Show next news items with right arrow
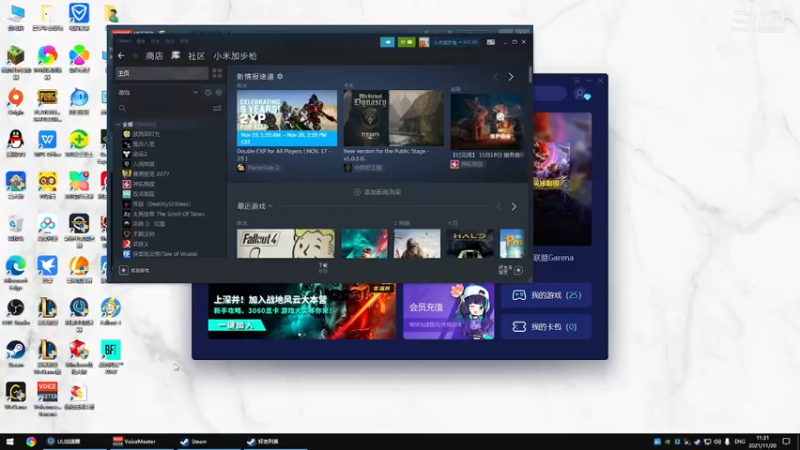This screenshot has height=450, width=800. point(511,77)
